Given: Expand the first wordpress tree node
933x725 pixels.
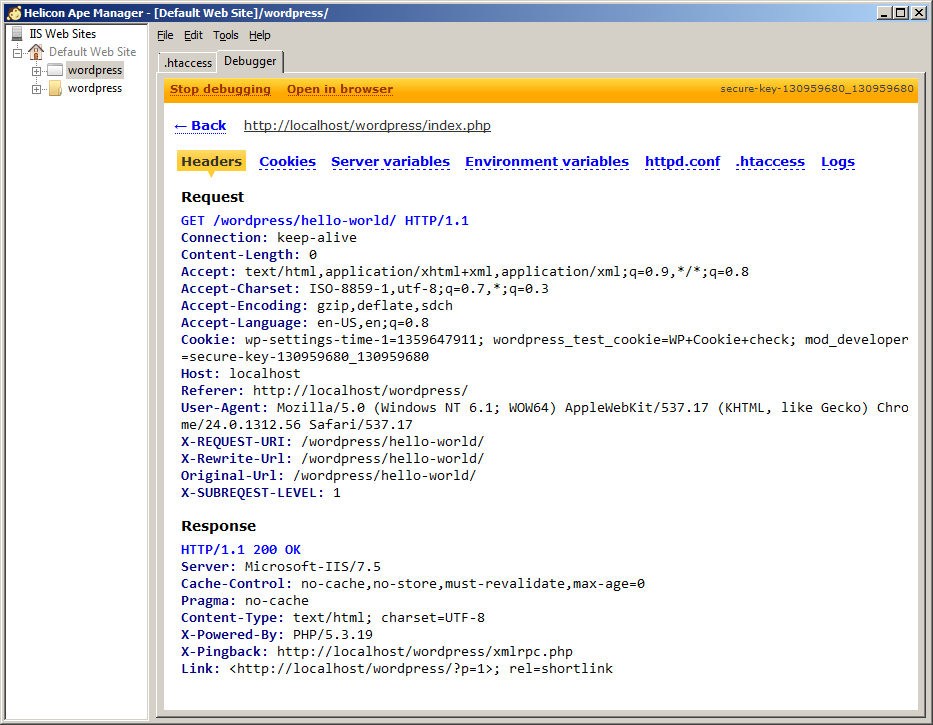Looking at the screenshot, I should (x=36, y=71).
